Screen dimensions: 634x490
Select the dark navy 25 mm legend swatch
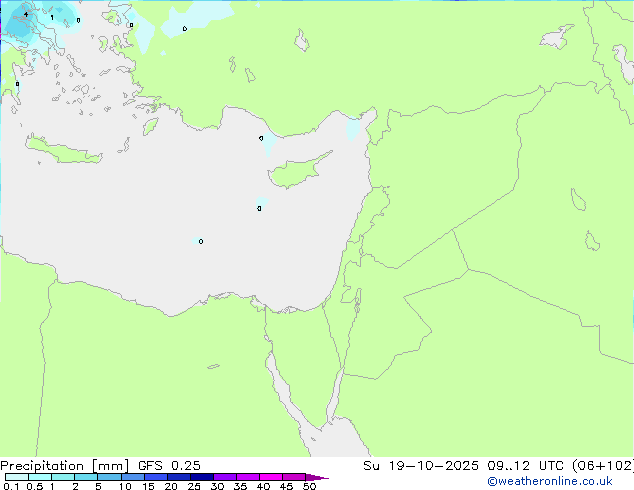202,477
